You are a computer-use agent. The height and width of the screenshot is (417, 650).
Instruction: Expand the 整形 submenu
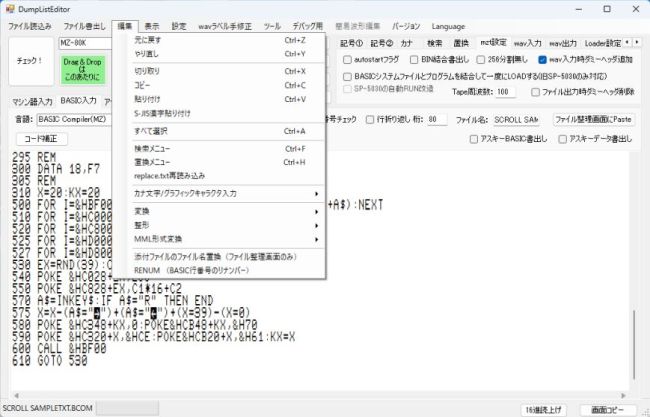[226, 225]
